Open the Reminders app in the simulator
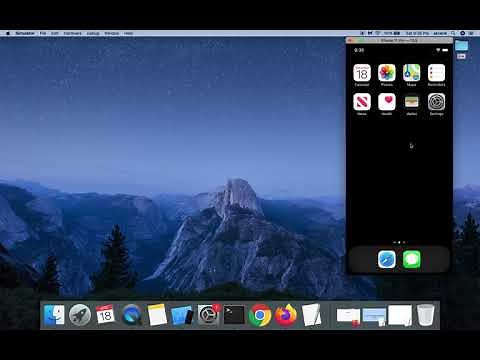 tap(436, 73)
